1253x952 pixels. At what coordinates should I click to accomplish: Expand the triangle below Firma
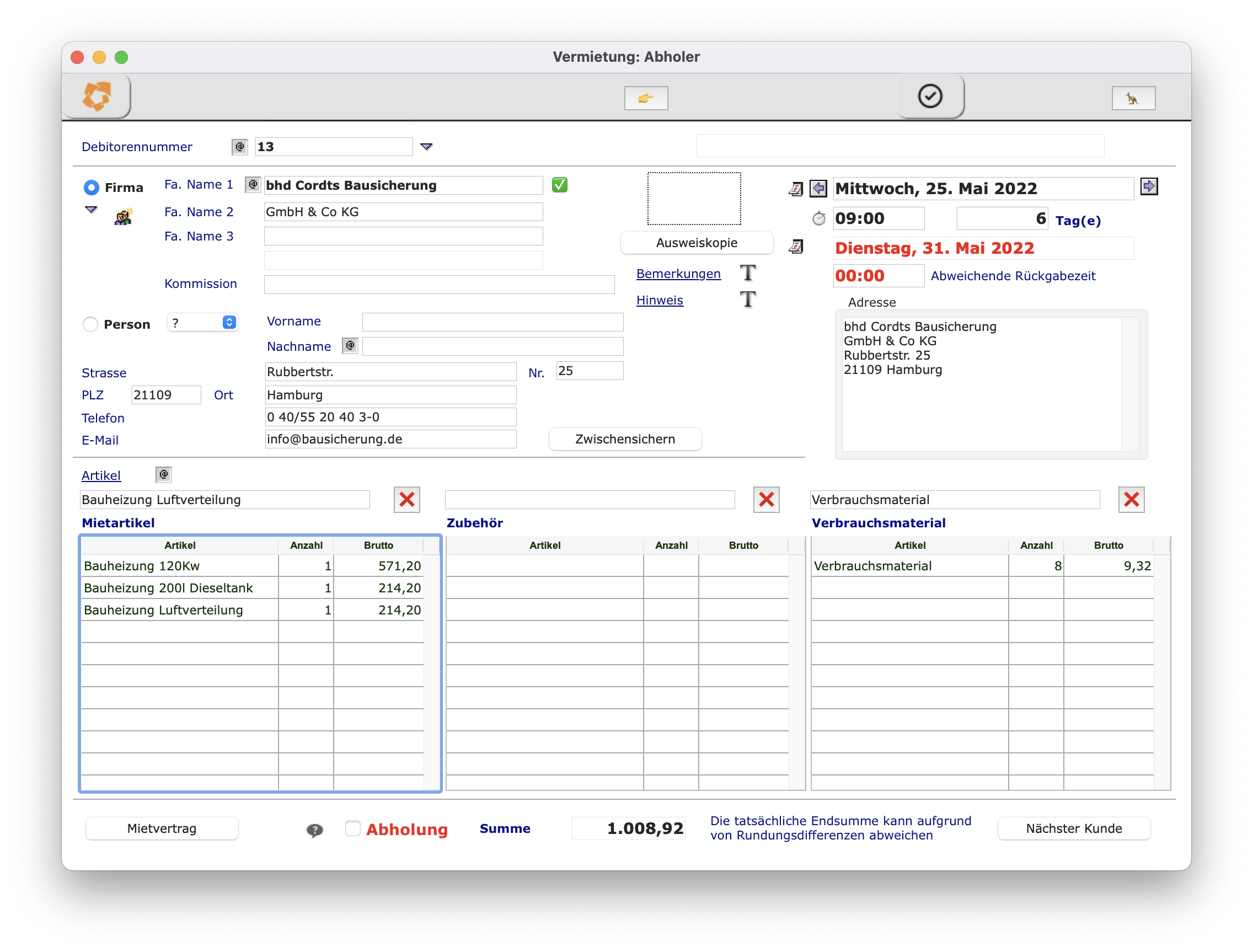pos(91,210)
